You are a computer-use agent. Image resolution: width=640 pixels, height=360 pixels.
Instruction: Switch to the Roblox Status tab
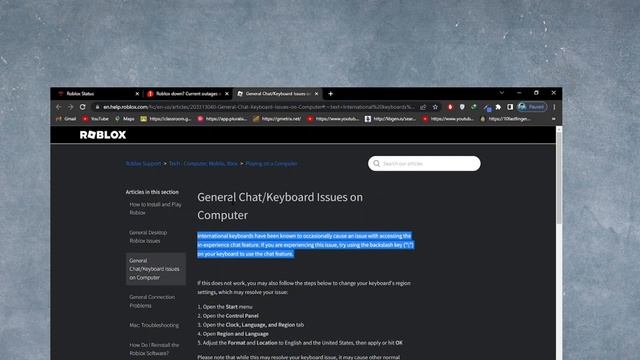pyautogui.click(x=95, y=94)
